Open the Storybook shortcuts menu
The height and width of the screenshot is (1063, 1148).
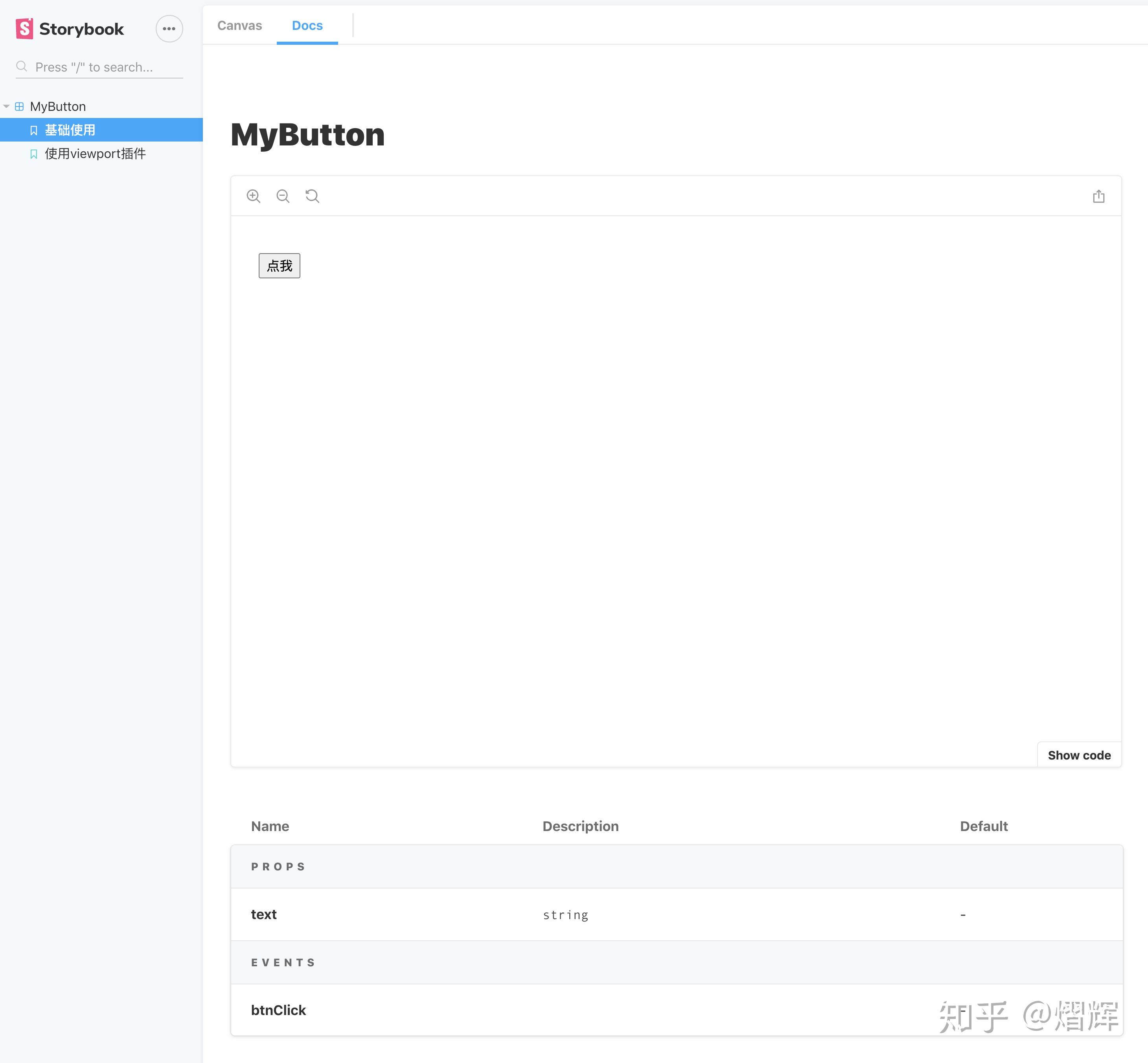(169, 28)
